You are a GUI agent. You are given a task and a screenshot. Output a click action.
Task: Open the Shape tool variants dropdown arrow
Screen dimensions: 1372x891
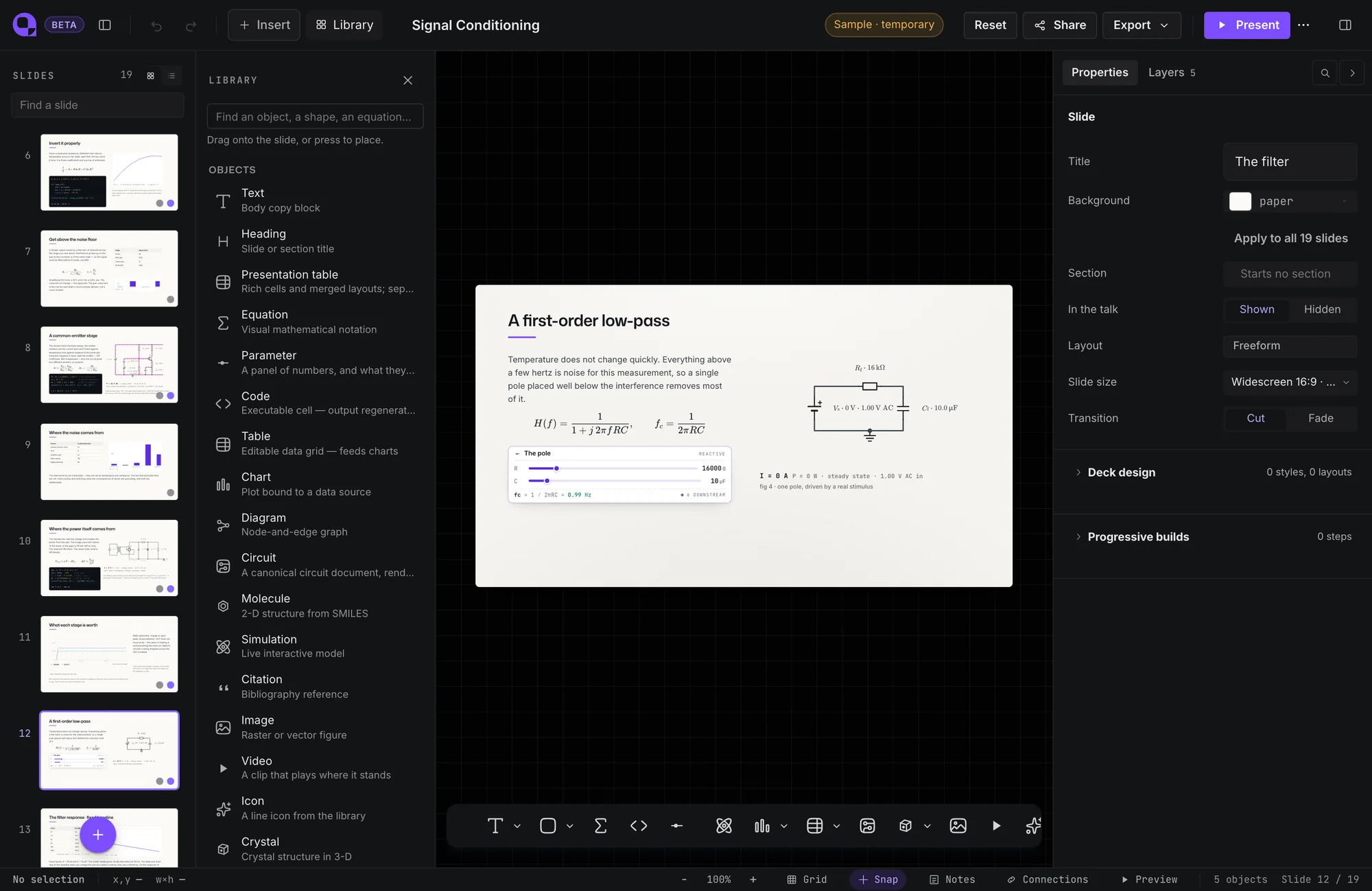[569, 826]
